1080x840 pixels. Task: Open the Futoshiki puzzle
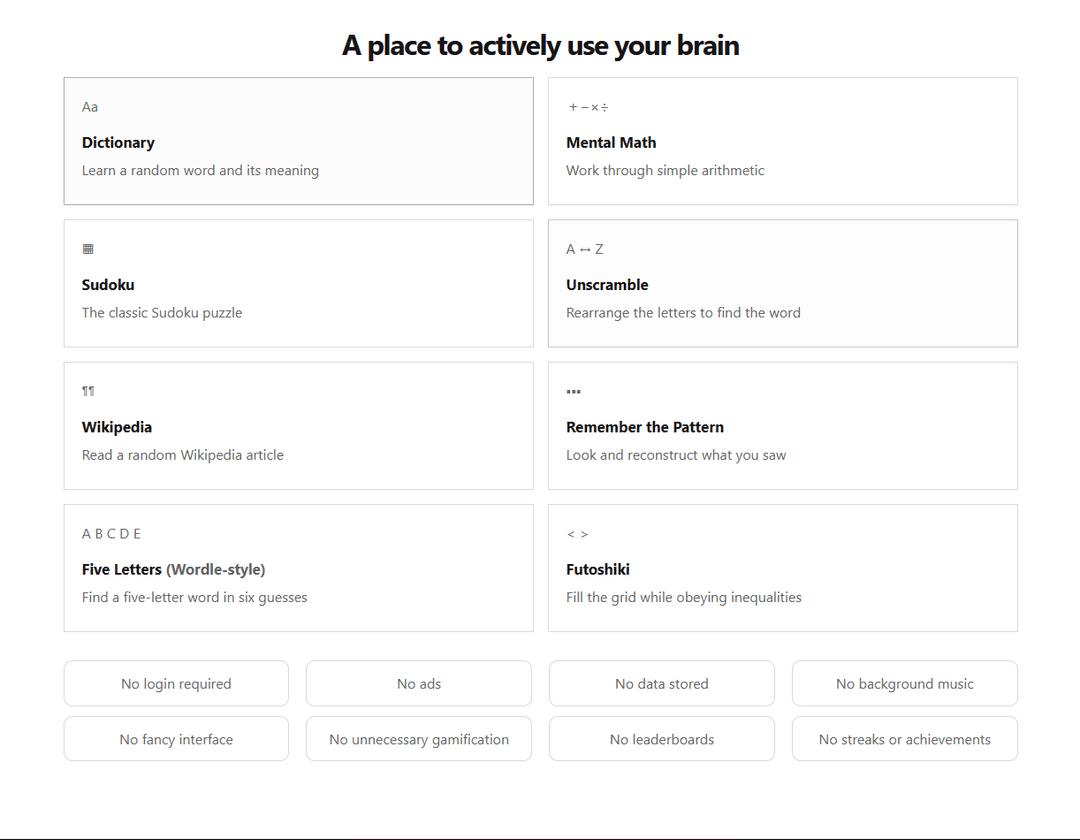pos(783,568)
